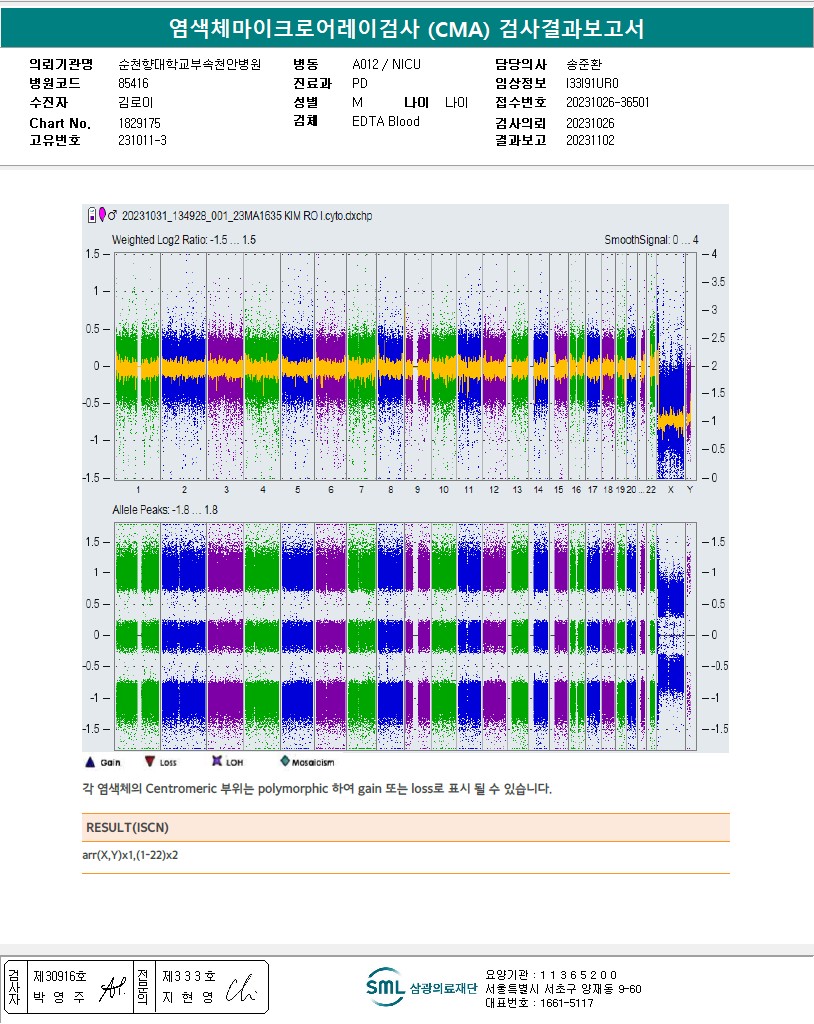Click the red Loss triangle legend icon

pos(150,762)
